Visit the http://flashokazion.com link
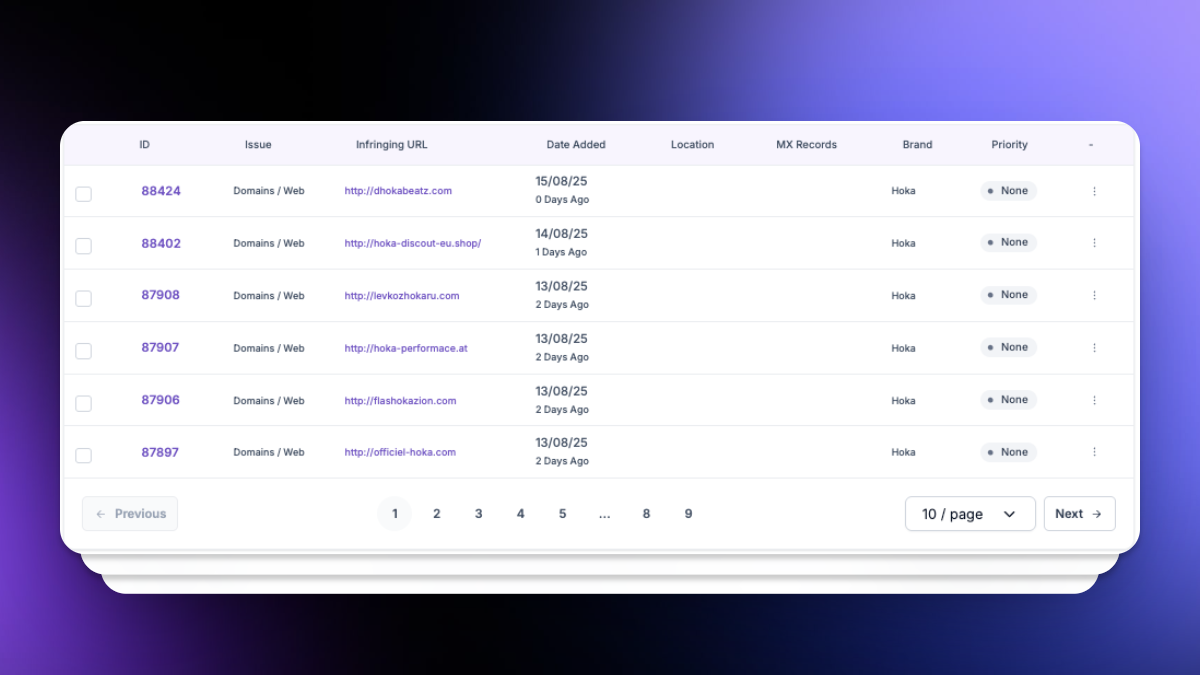 coord(400,401)
